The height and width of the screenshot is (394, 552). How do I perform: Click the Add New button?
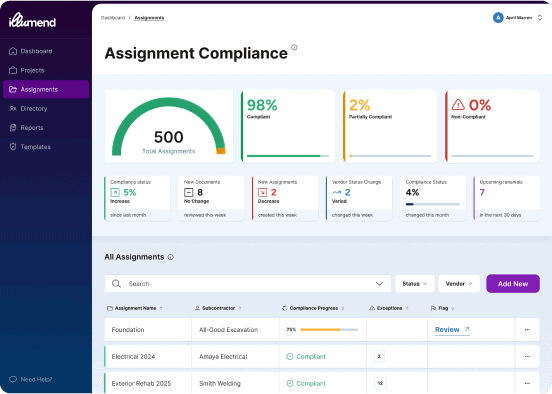513,284
